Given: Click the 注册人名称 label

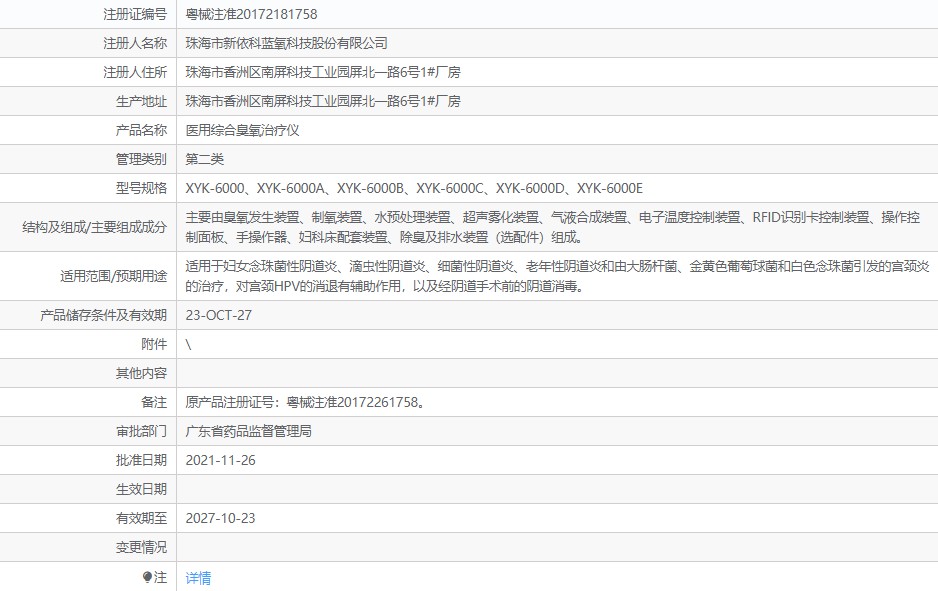Looking at the screenshot, I should tap(135, 43).
